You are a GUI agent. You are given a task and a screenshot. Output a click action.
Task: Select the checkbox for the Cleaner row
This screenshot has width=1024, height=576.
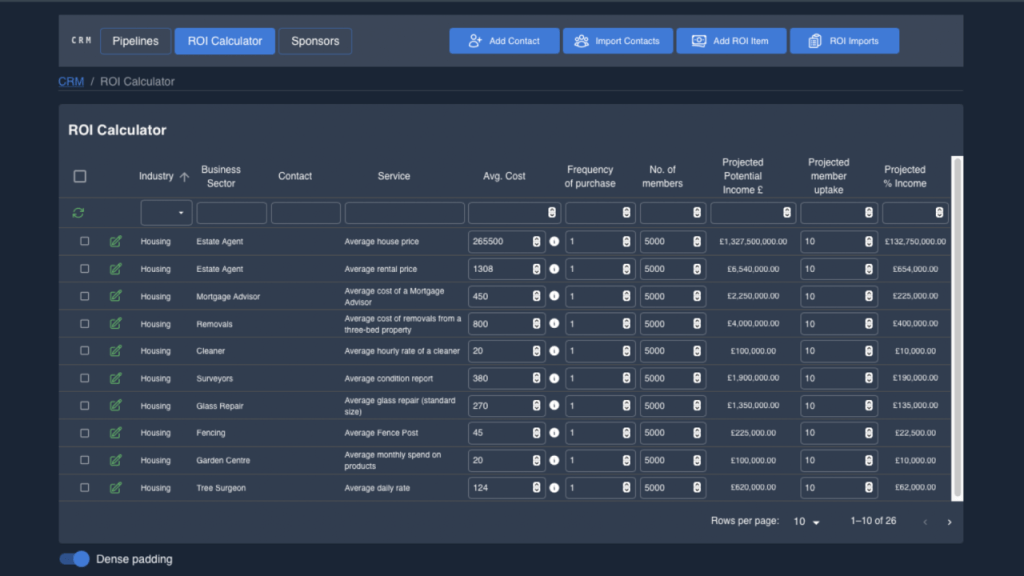pyautogui.click(x=84, y=351)
